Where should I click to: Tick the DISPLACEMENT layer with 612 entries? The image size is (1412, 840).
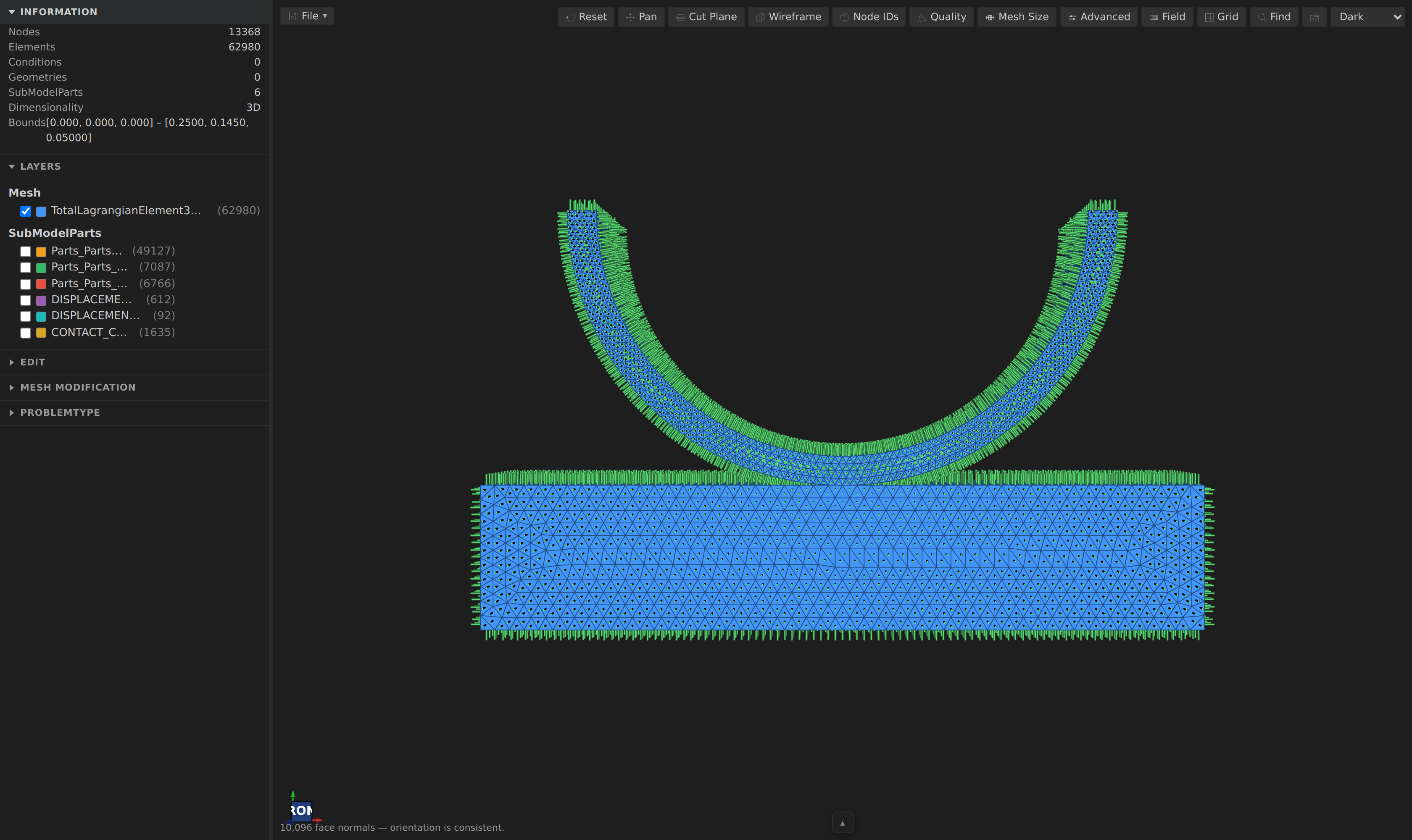(26, 300)
